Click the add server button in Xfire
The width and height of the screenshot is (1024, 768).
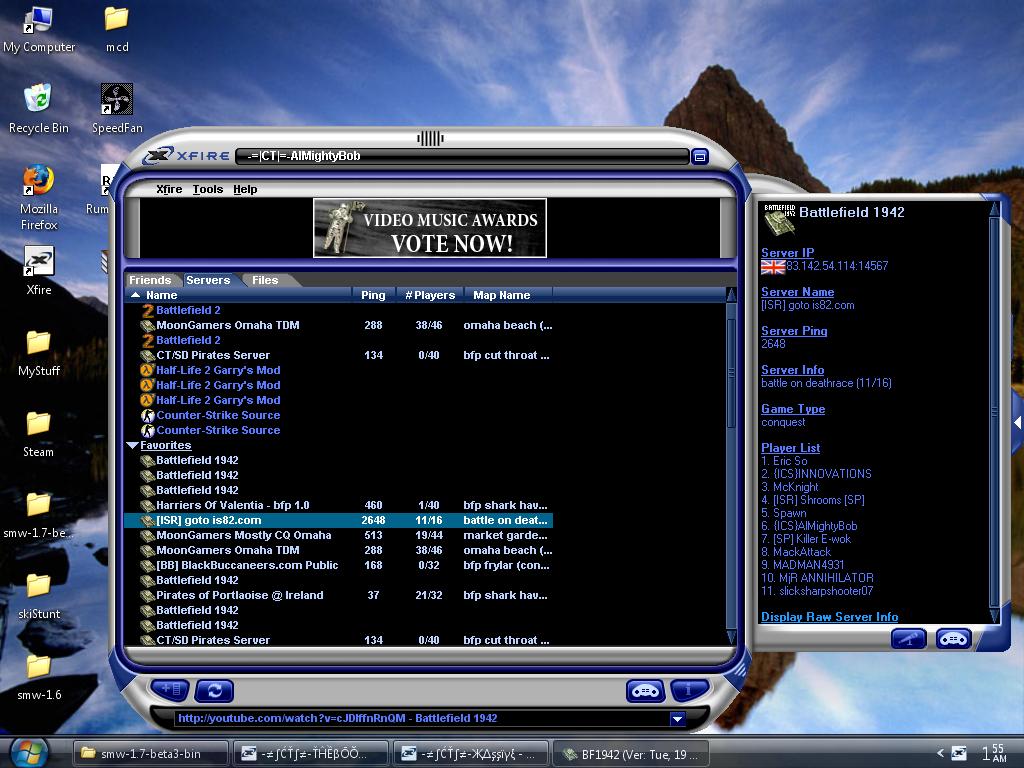click(x=170, y=690)
